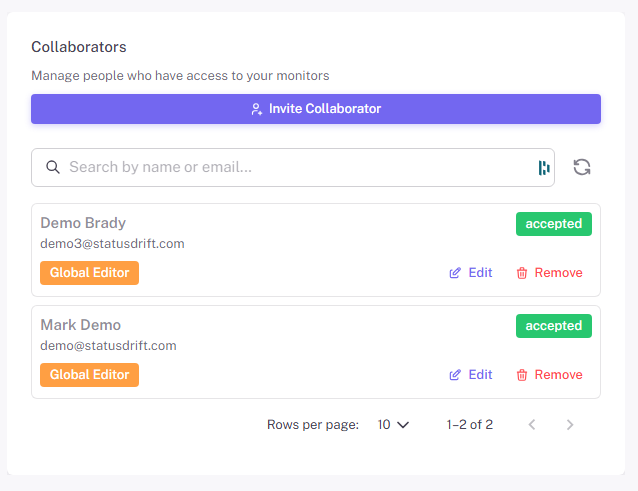Select the demo3@statusdrift.com email text
638x491 pixels.
tap(112, 244)
